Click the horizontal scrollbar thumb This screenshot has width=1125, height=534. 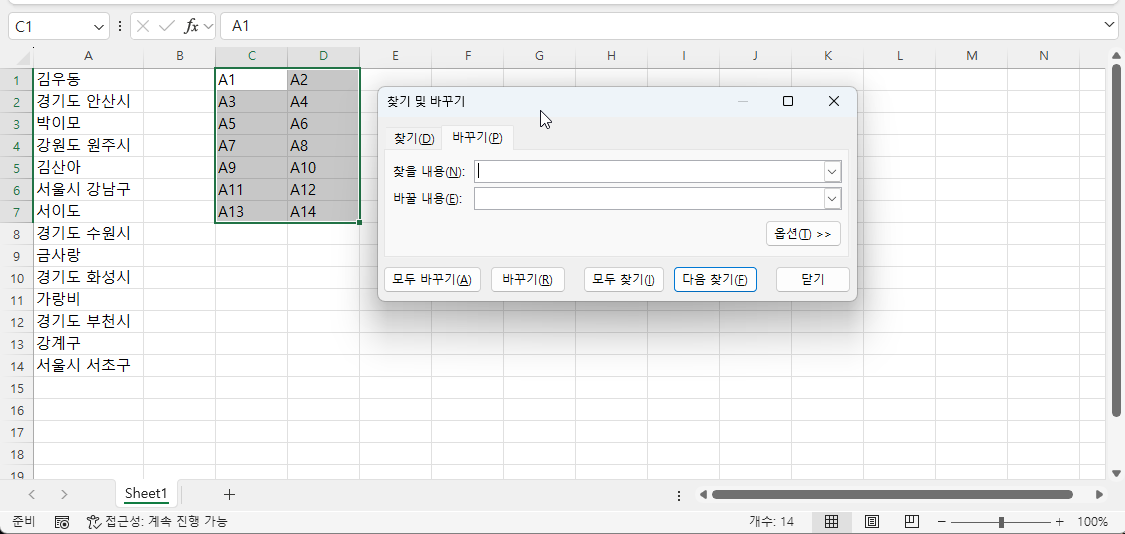coord(892,495)
